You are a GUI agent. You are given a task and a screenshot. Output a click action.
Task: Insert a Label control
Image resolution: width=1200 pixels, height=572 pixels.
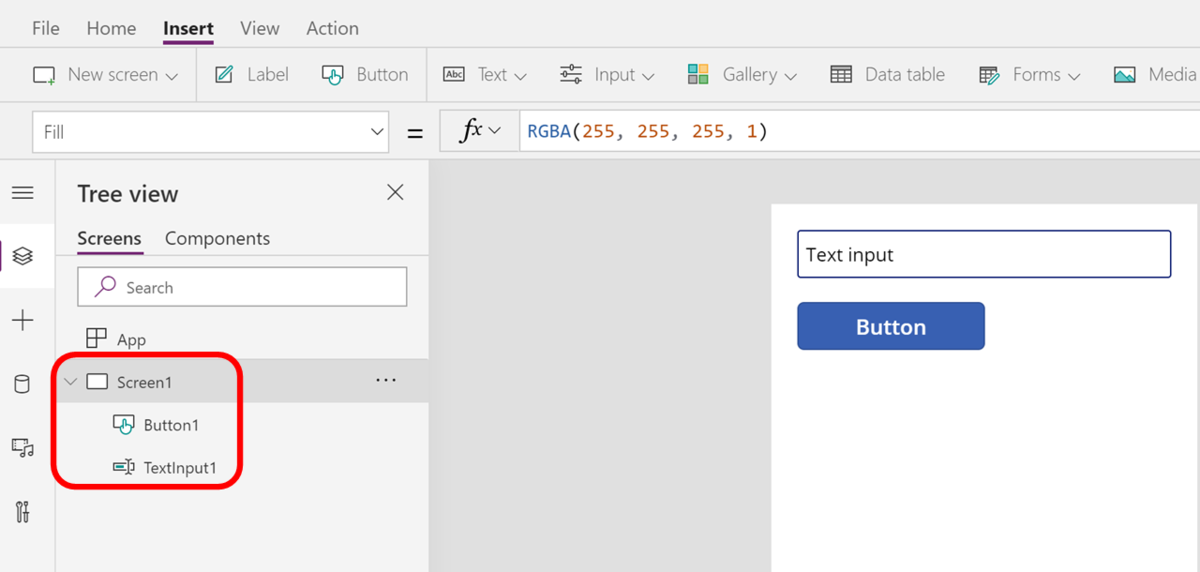coord(252,74)
